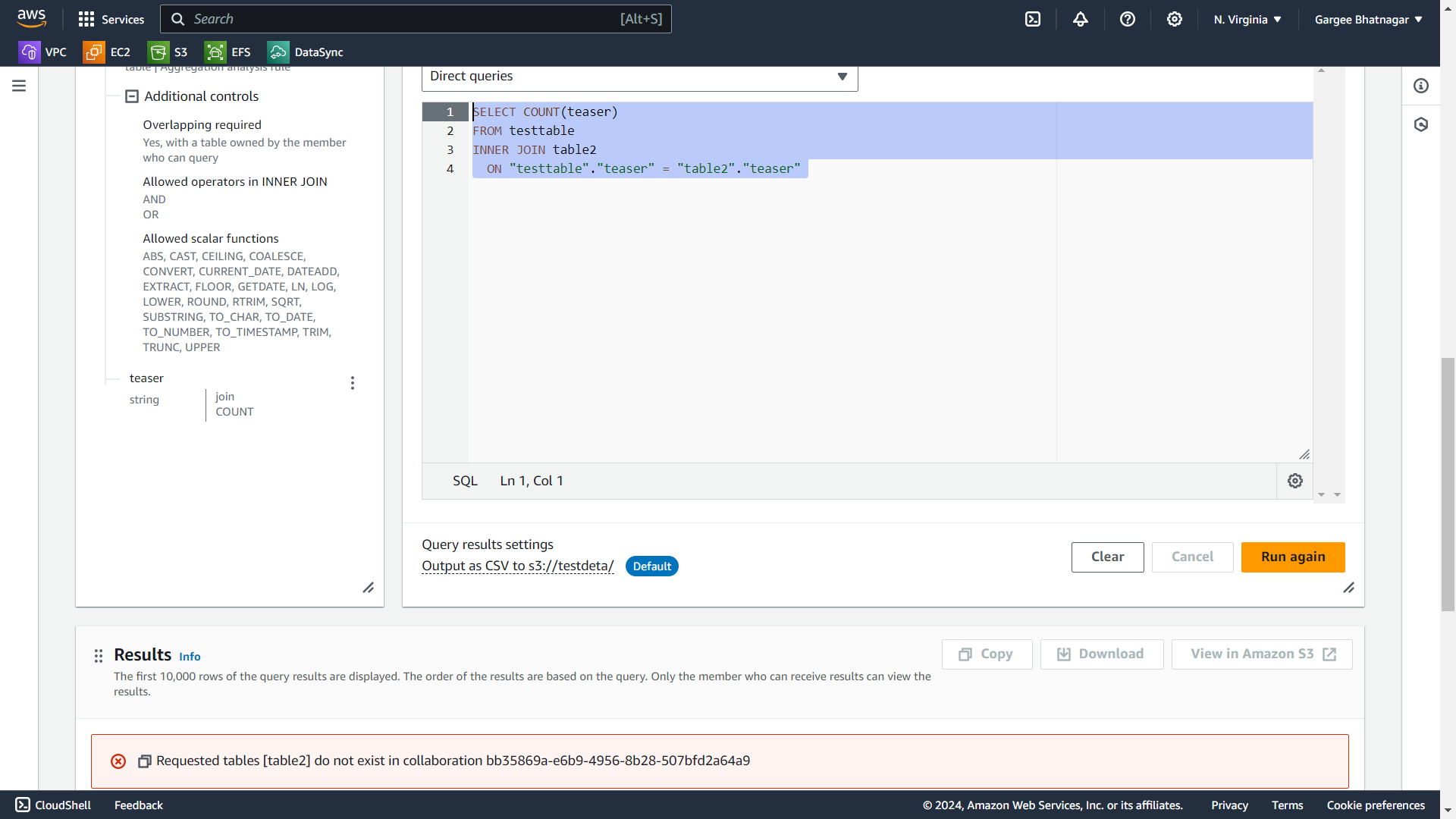The width and height of the screenshot is (1456, 819).
Task: Open the three-dot menu for teaser column
Action: (353, 383)
